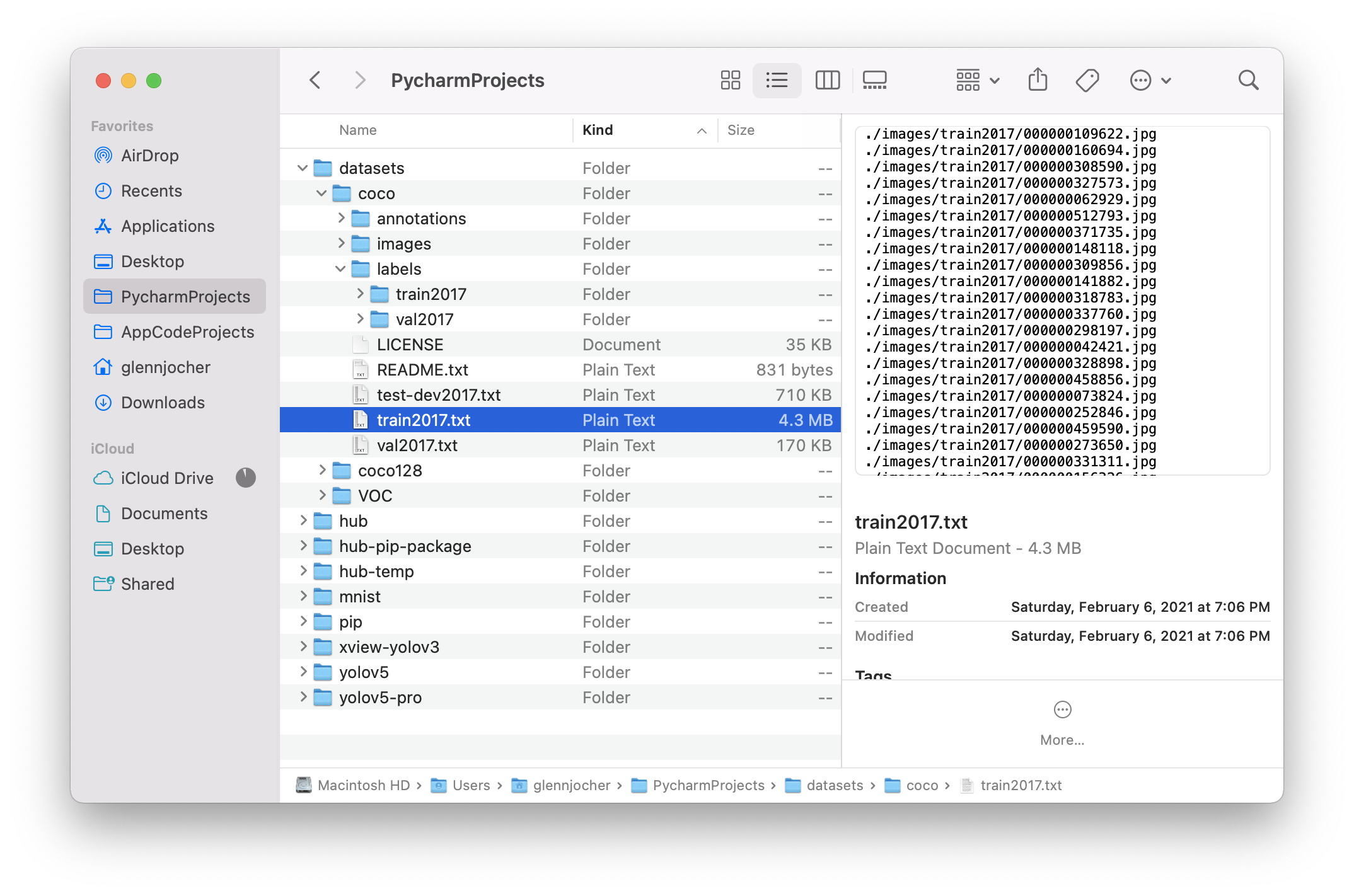Open coco from the breadcrumb path
1354x896 pixels.
point(923,785)
